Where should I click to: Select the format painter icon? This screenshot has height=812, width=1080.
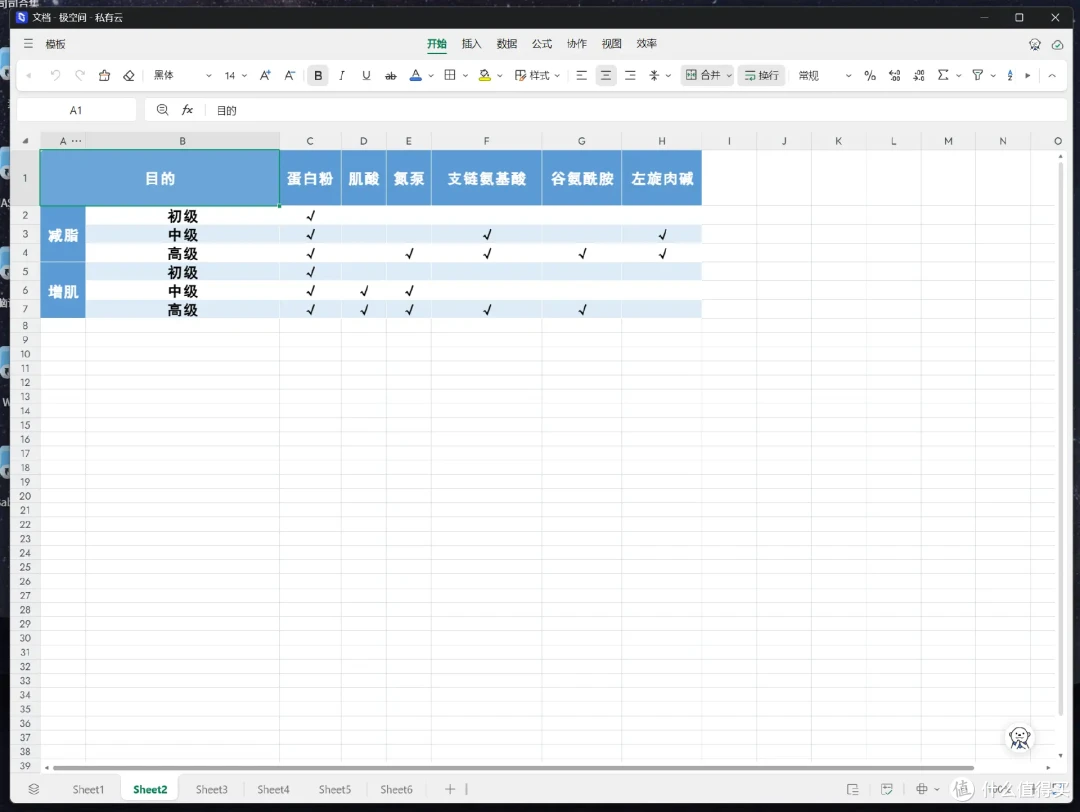[104, 75]
